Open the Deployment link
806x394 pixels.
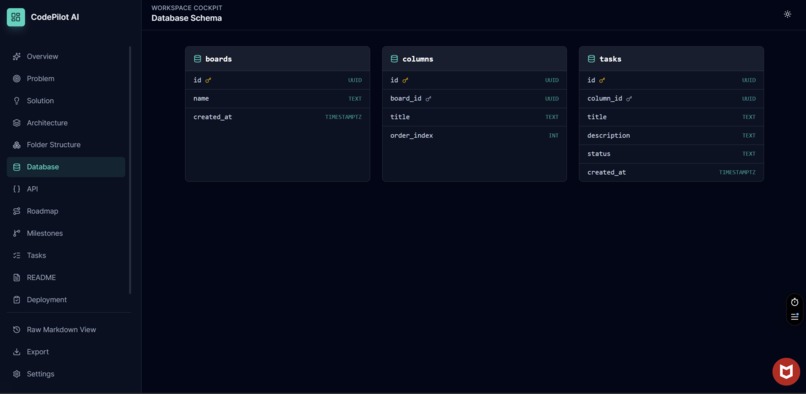66,300
